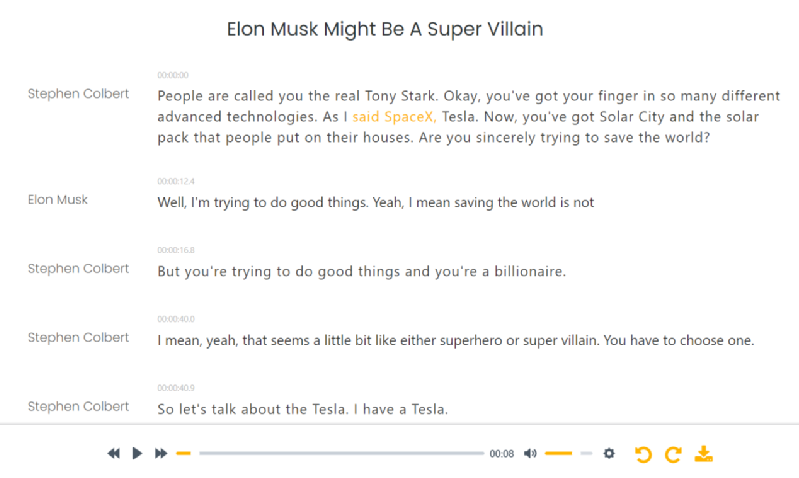Click the 00:08 elapsed time display

point(501,454)
